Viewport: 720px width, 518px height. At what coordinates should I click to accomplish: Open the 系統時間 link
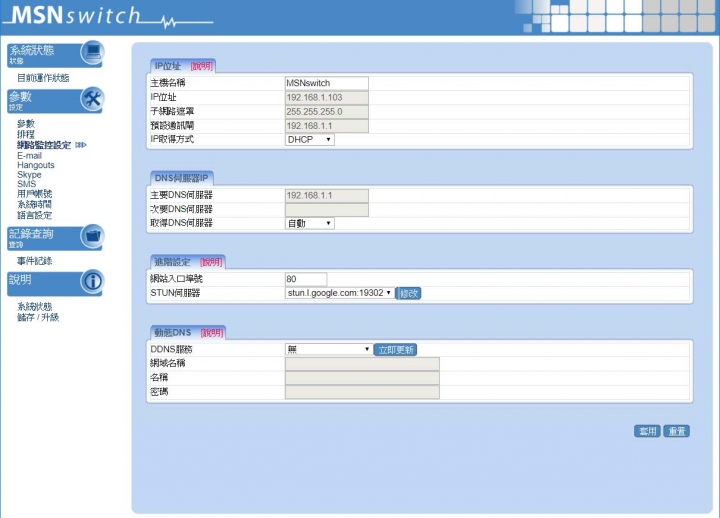click(x=34, y=204)
